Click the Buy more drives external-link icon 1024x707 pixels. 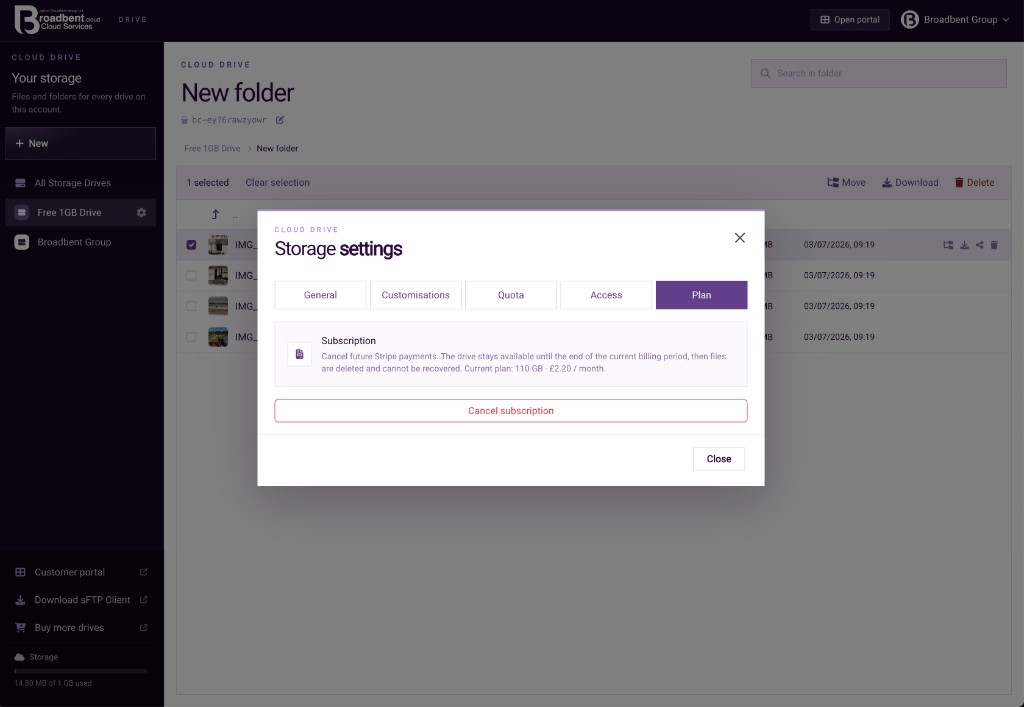click(144, 627)
